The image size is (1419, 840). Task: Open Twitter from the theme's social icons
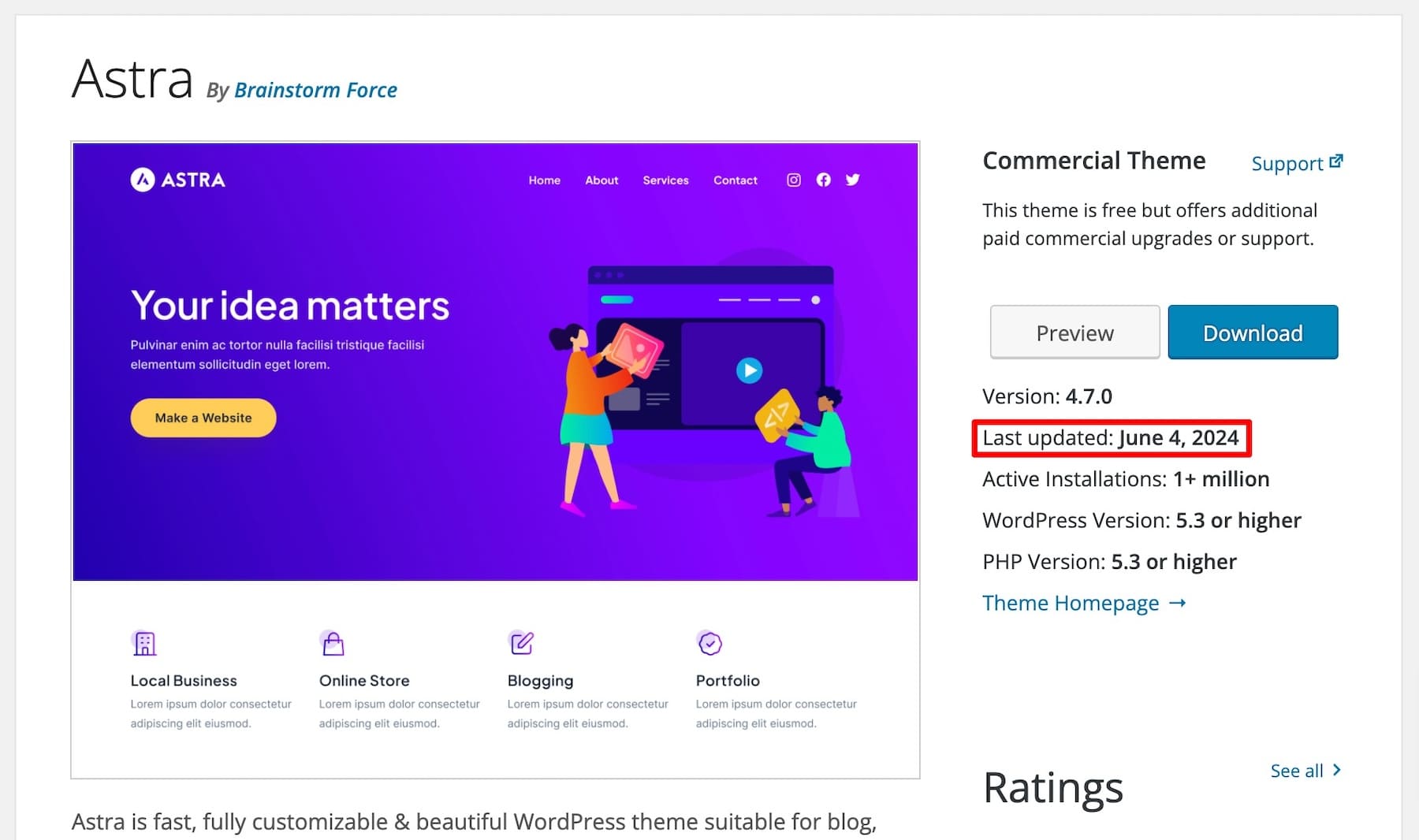pyautogui.click(x=852, y=180)
